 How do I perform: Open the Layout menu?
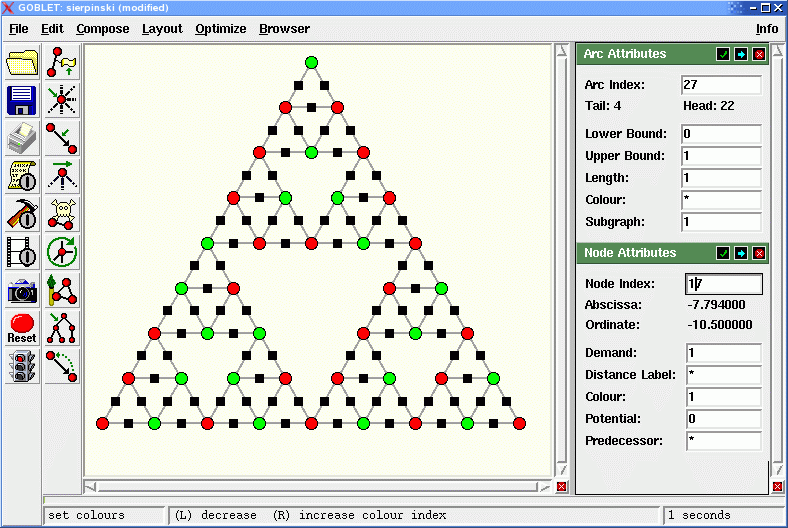pos(162,29)
